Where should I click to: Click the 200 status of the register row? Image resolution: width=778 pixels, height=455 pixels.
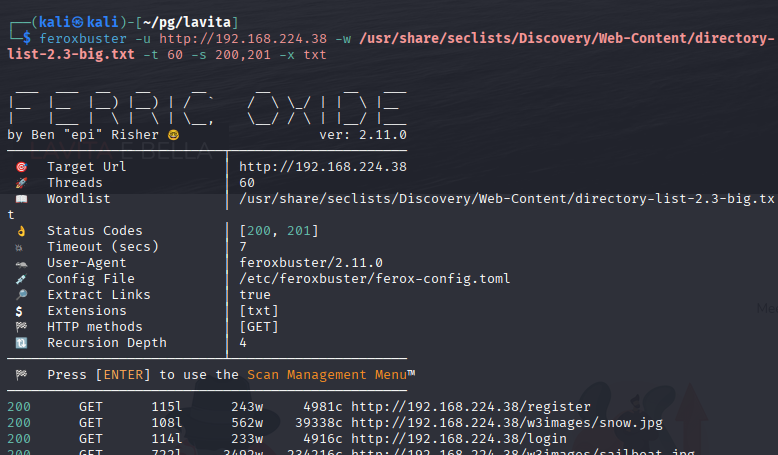tap(19, 407)
